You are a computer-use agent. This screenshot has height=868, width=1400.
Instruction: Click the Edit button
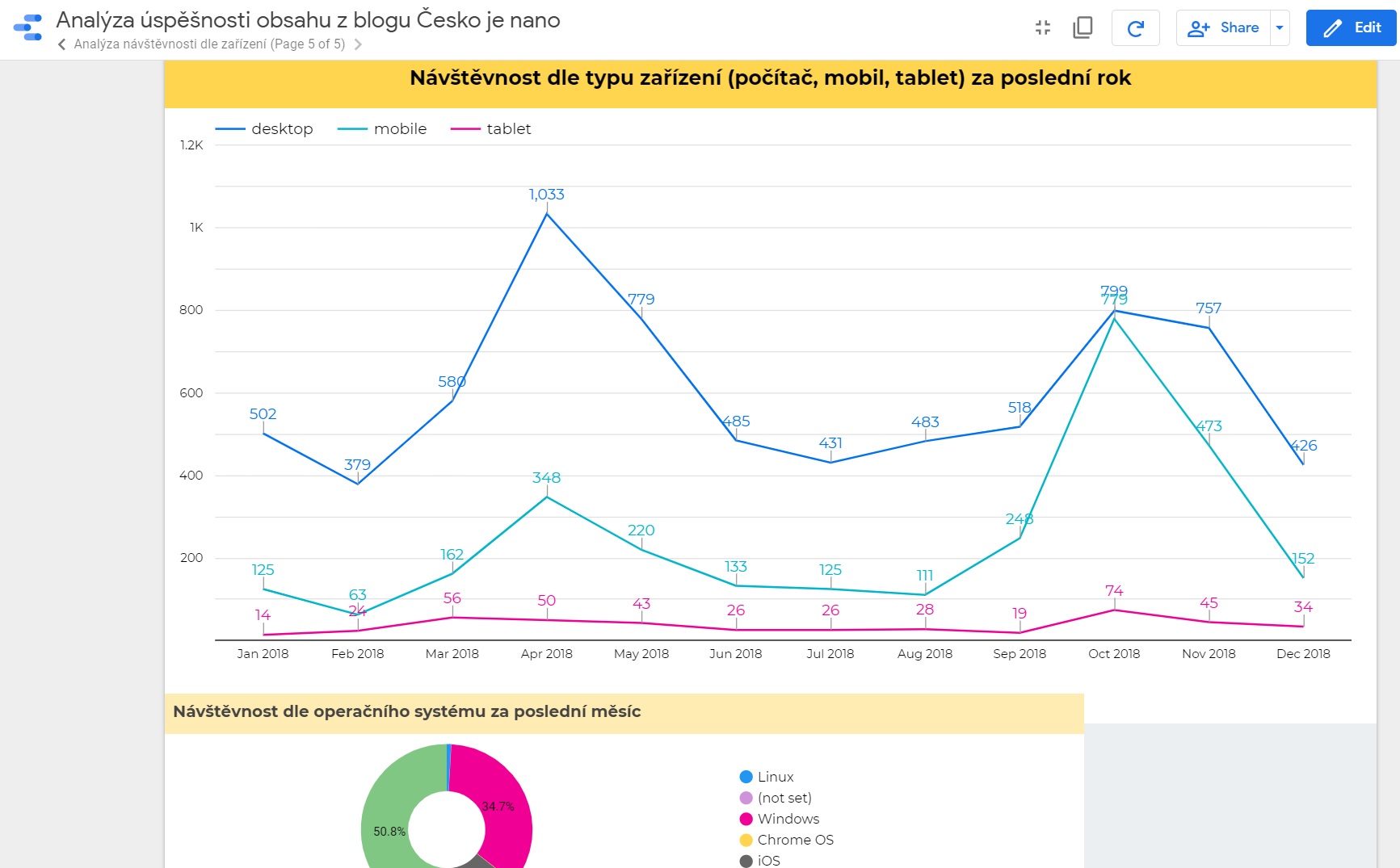(x=1351, y=28)
